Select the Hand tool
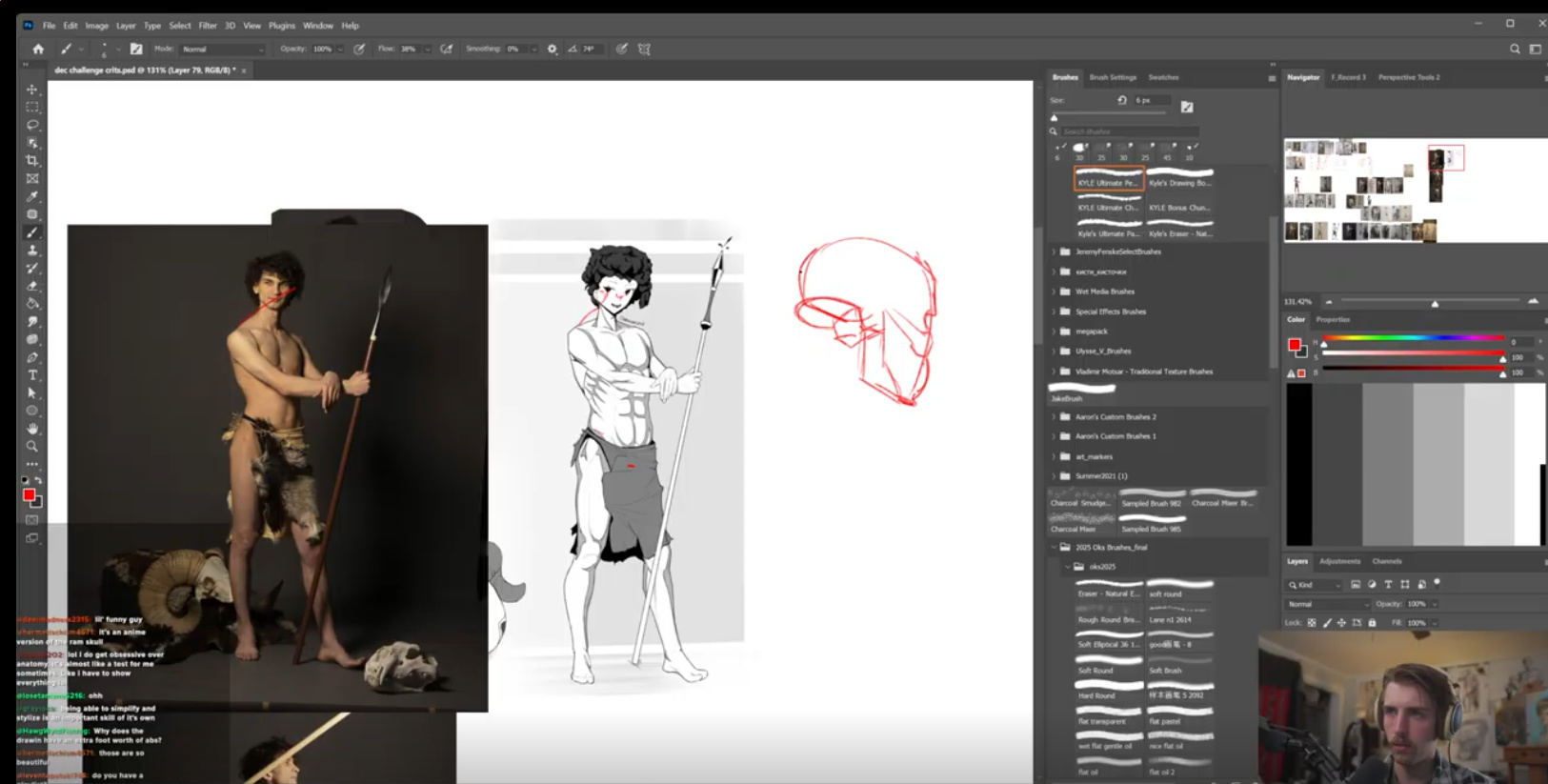This screenshot has width=1548, height=784. point(32,429)
